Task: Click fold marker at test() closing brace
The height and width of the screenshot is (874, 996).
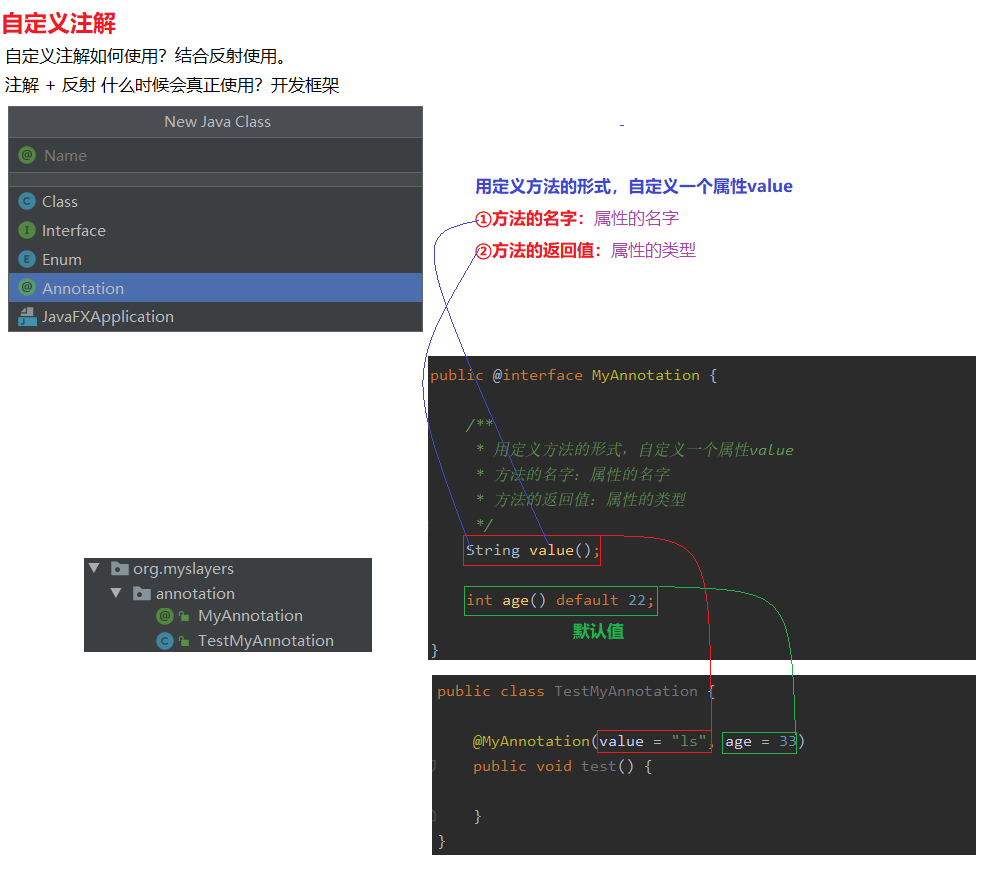Action: click(x=434, y=816)
